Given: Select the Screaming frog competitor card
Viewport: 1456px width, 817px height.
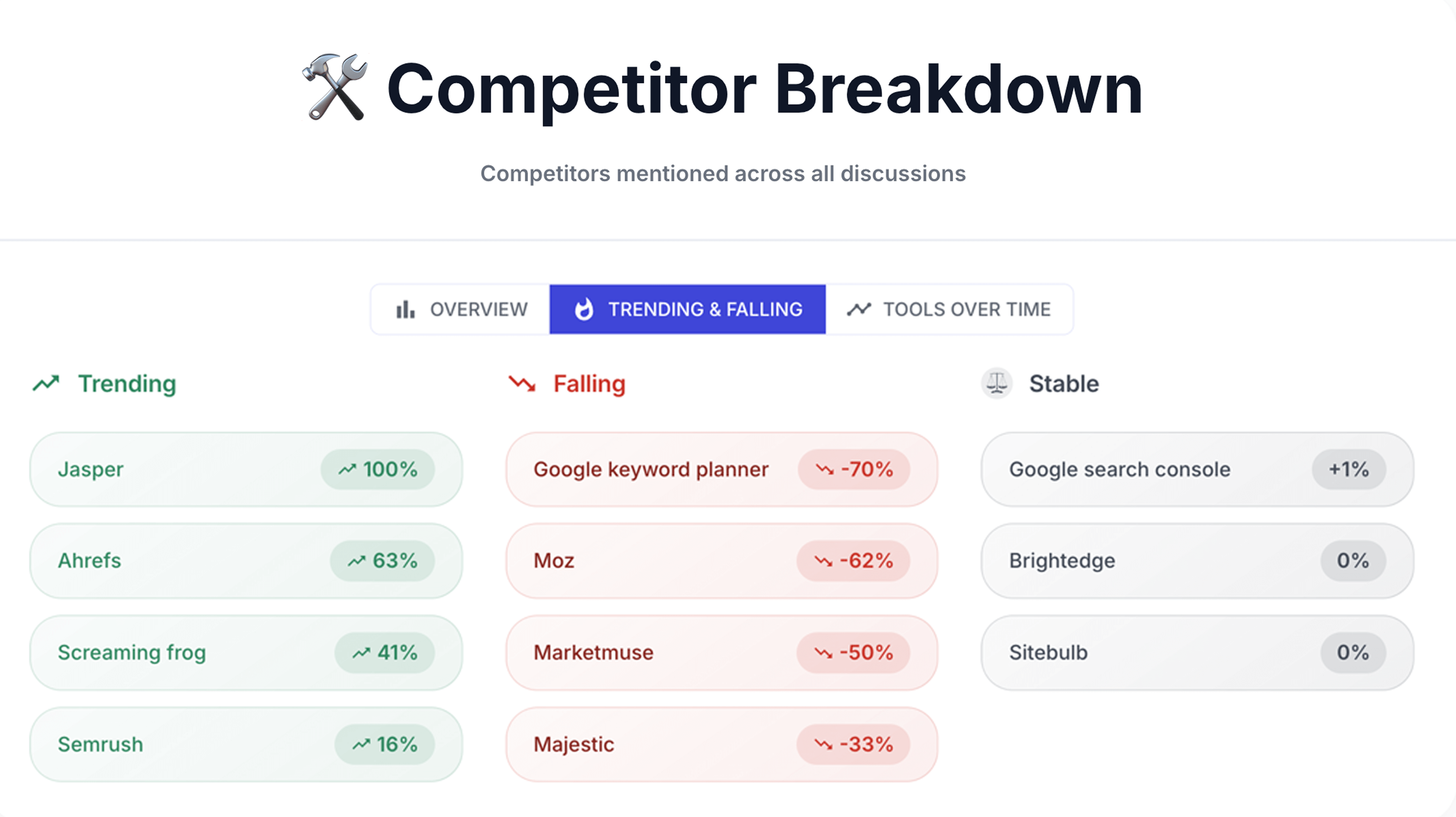Looking at the screenshot, I should [x=246, y=653].
